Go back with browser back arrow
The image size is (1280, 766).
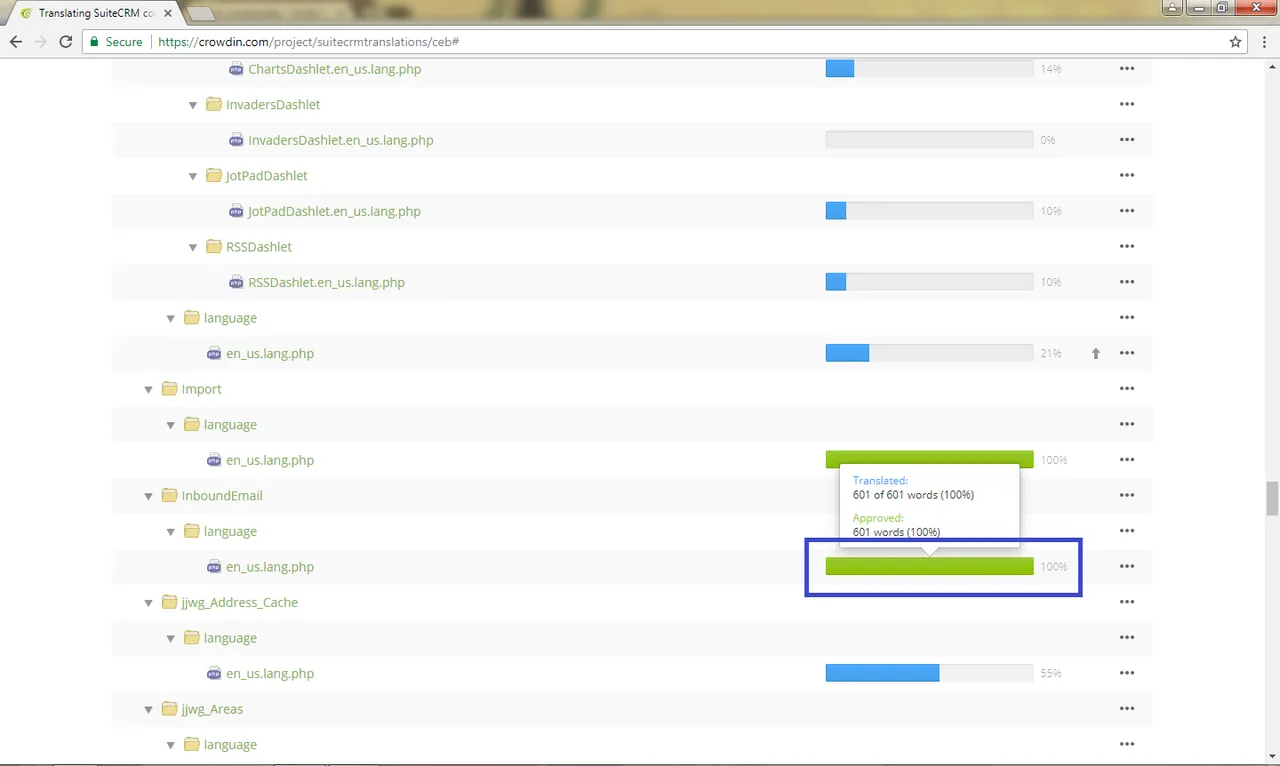coord(16,42)
